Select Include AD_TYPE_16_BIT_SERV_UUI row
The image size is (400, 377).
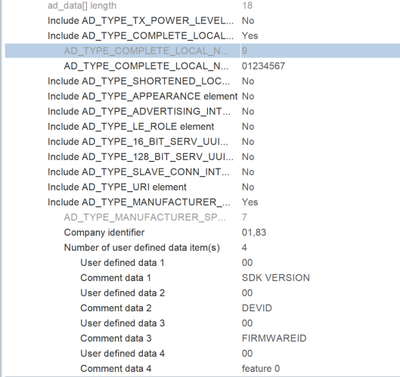202,142
